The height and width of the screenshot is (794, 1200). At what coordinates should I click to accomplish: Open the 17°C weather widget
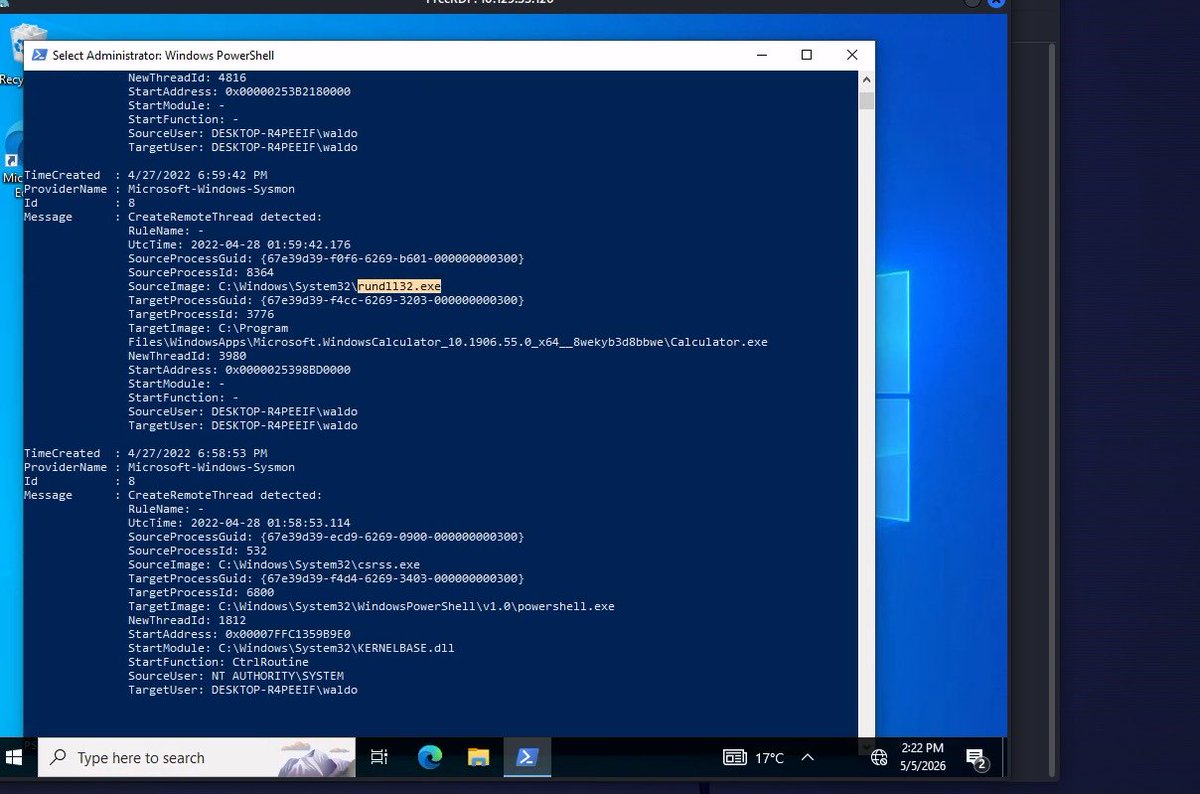click(x=754, y=758)
